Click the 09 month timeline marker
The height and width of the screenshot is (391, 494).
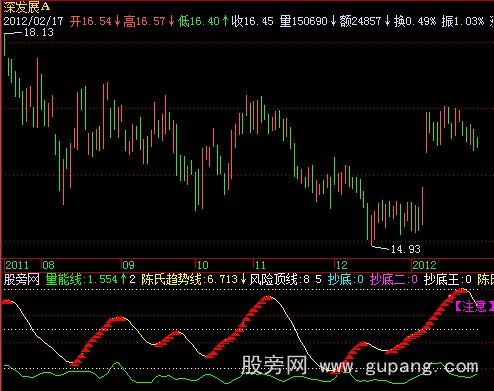click(x=128, y=265)
